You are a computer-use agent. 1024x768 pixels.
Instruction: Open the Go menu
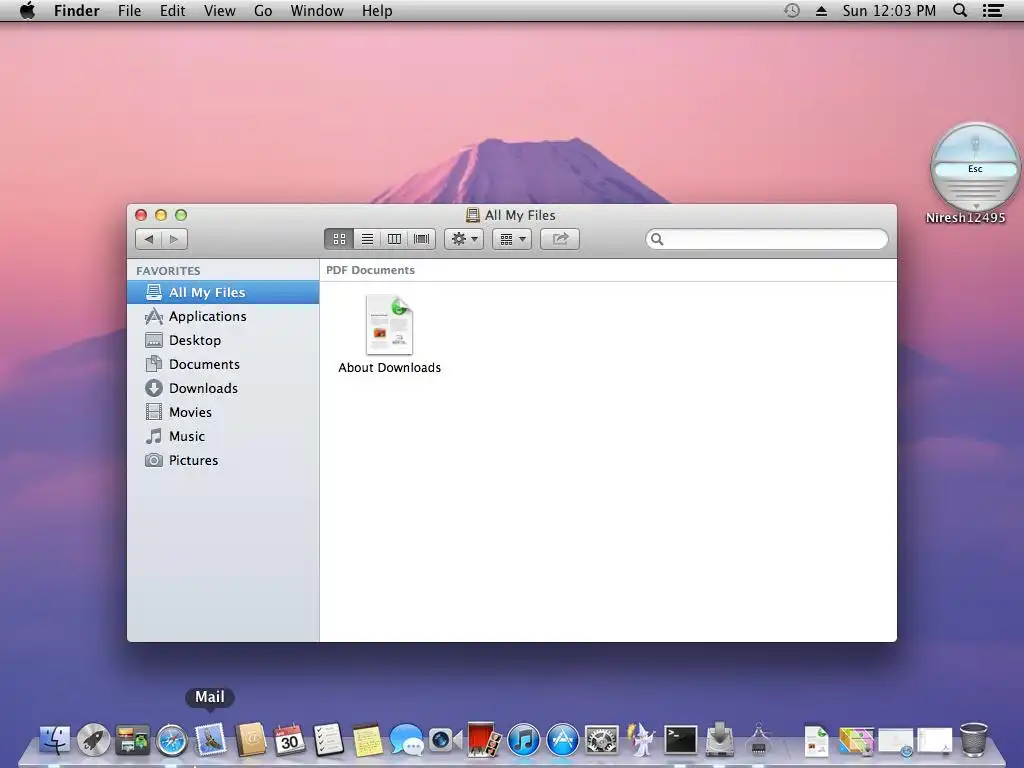(x=263, y=11)
